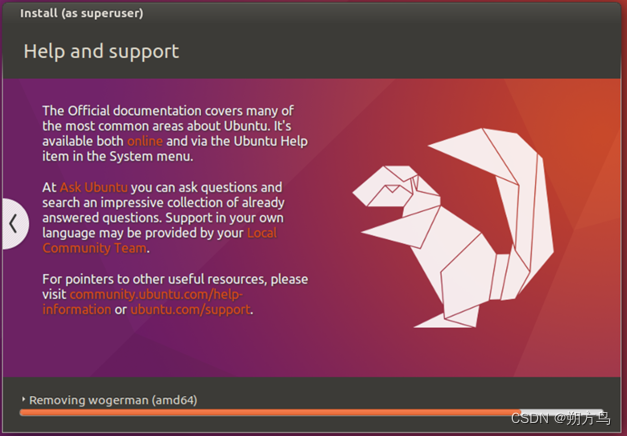Click the unfilled end of the progress bar
This screenshot has height=436, width=627.
pos(561,412)
